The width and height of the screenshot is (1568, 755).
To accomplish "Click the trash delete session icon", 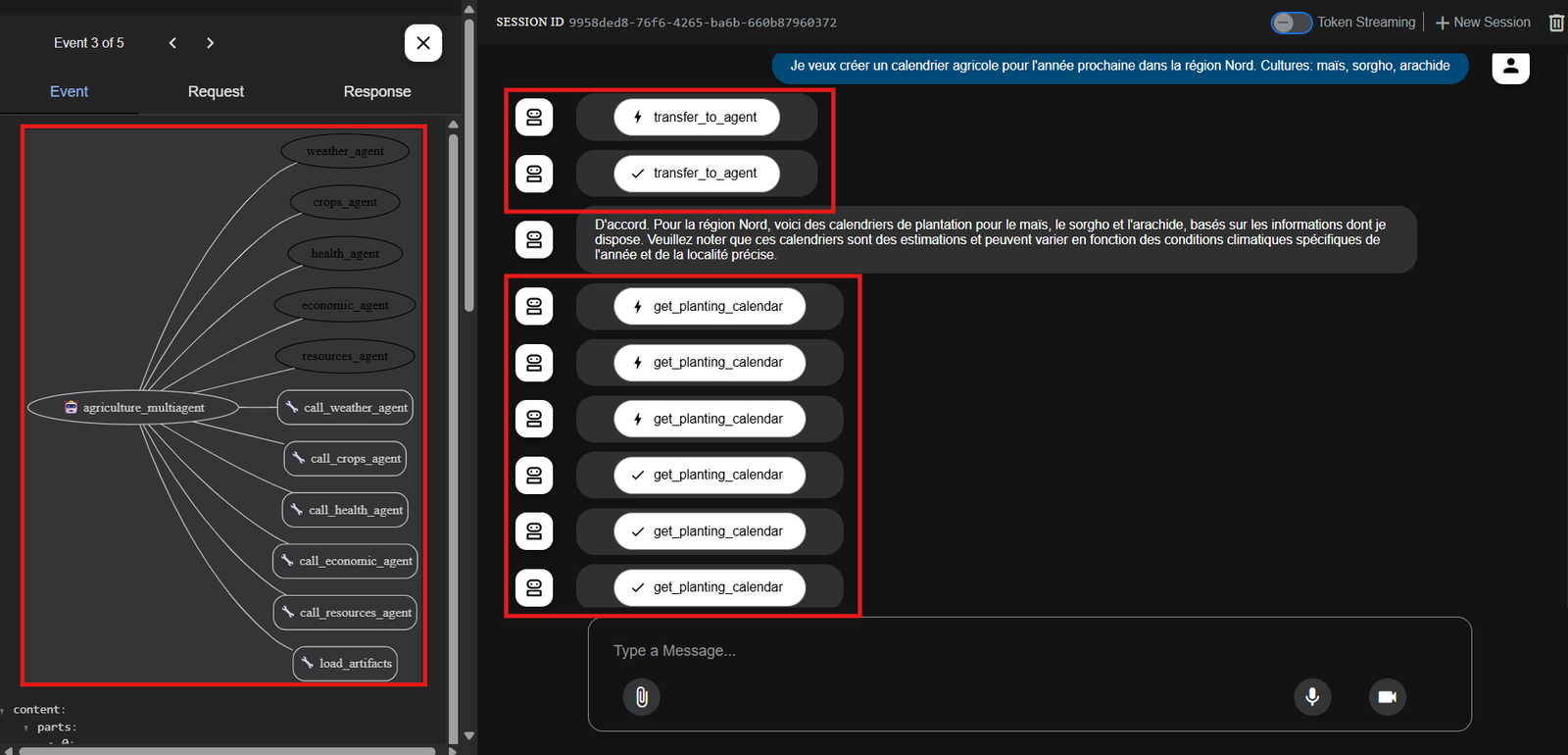I will [1556, 23].
